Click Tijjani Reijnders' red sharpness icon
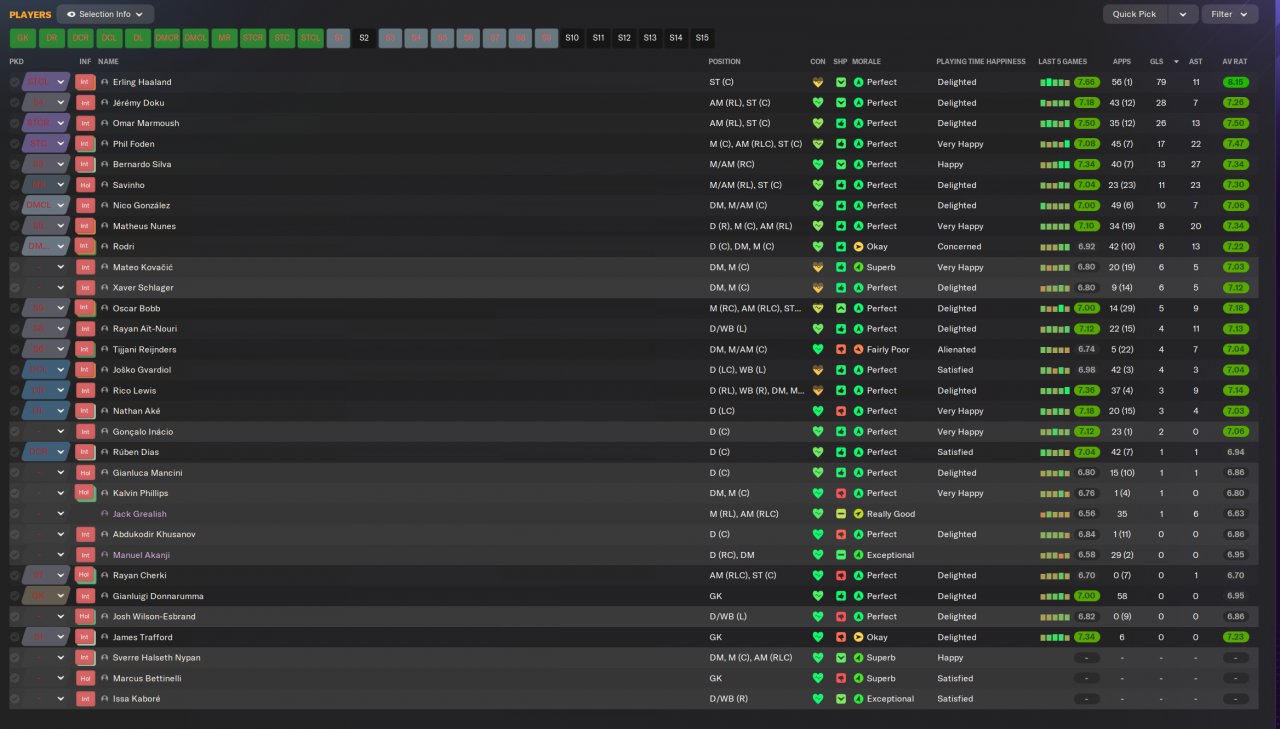Viewport: 1280px width, 729px height. (841, 350)
